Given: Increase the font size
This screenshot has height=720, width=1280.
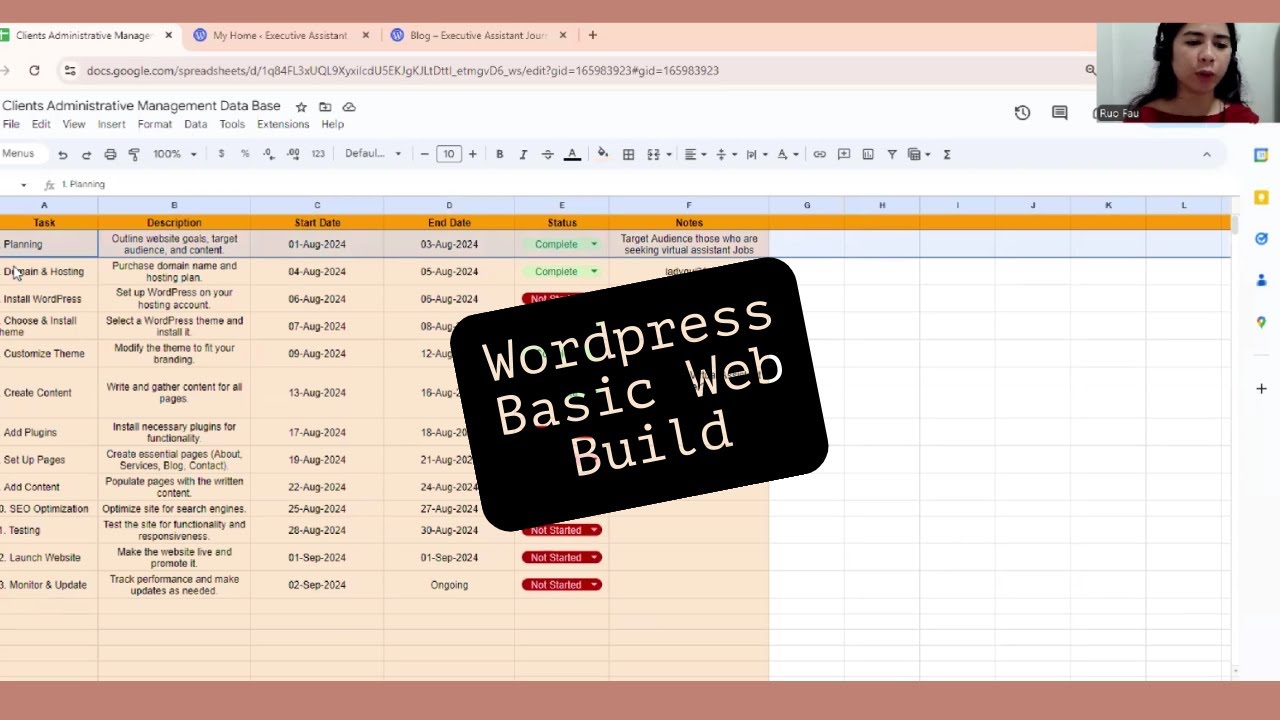Looking at the screenshot, I should (x=472, y=154).
